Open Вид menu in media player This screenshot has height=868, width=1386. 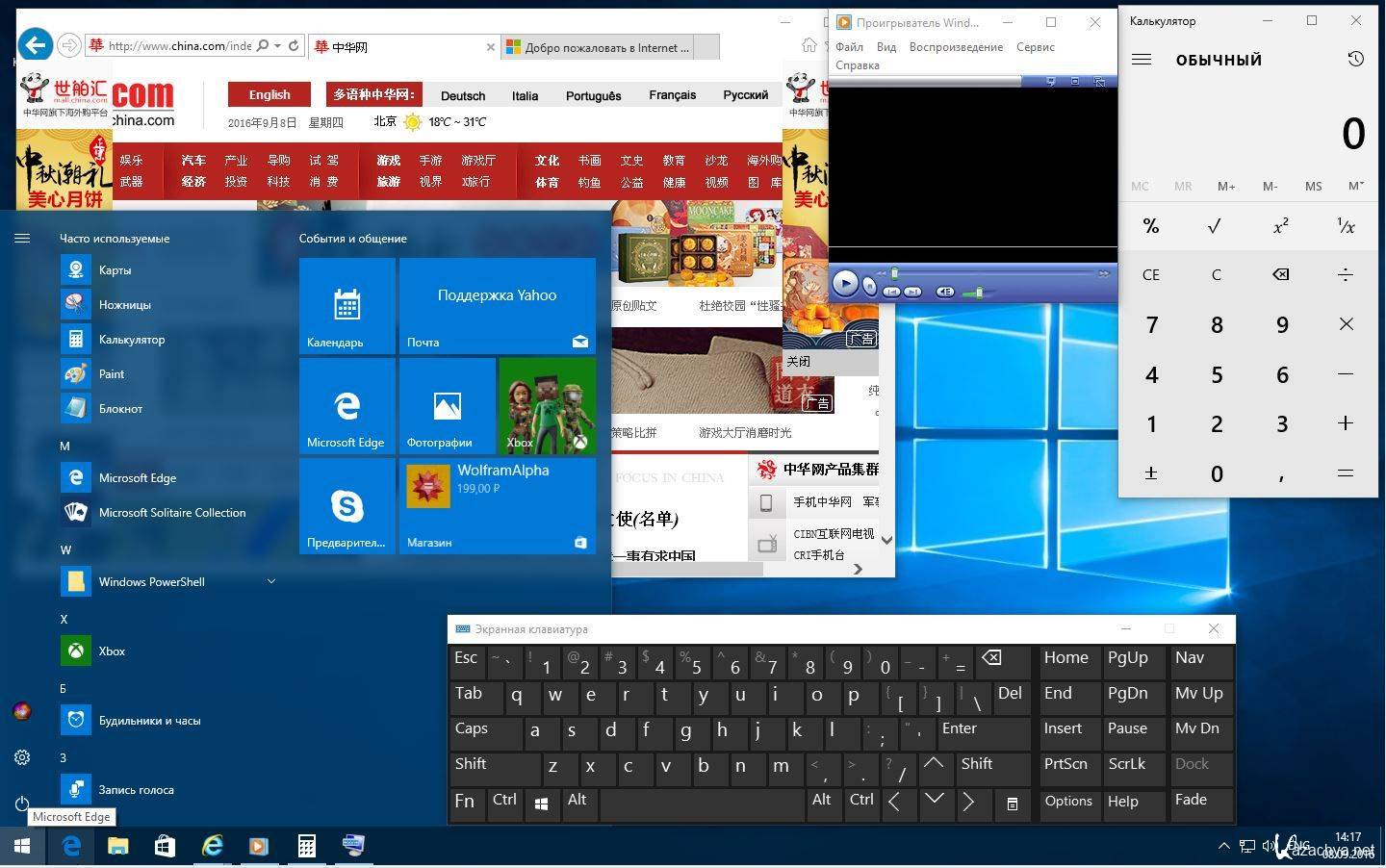886,46
